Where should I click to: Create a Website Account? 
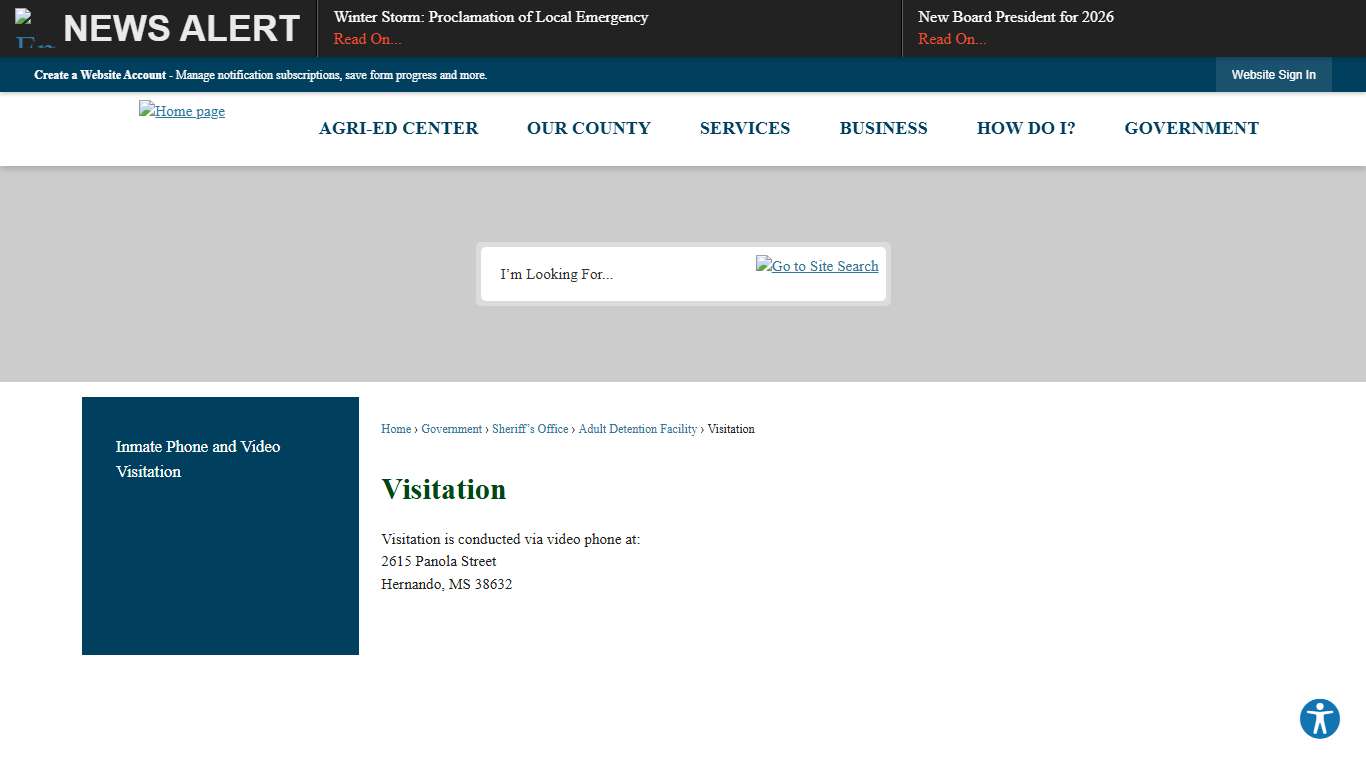(x=97, y=75)
